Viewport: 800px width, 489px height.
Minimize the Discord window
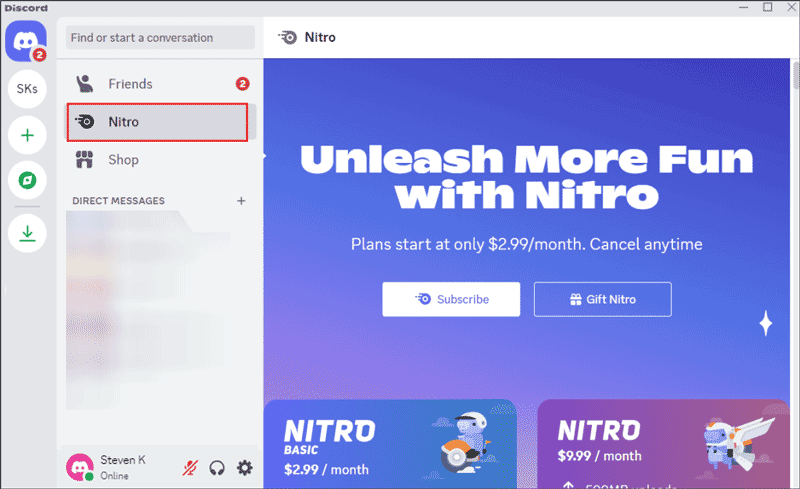pos(743,7)
